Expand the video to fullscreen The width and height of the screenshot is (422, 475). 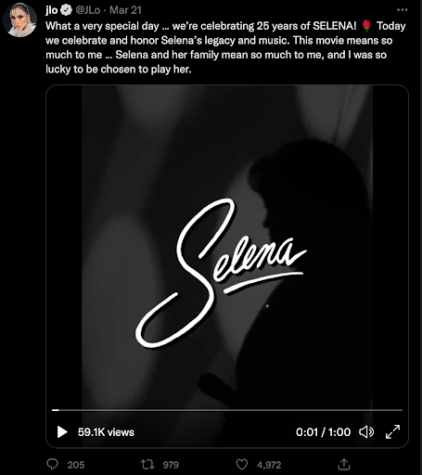point(393,432)
